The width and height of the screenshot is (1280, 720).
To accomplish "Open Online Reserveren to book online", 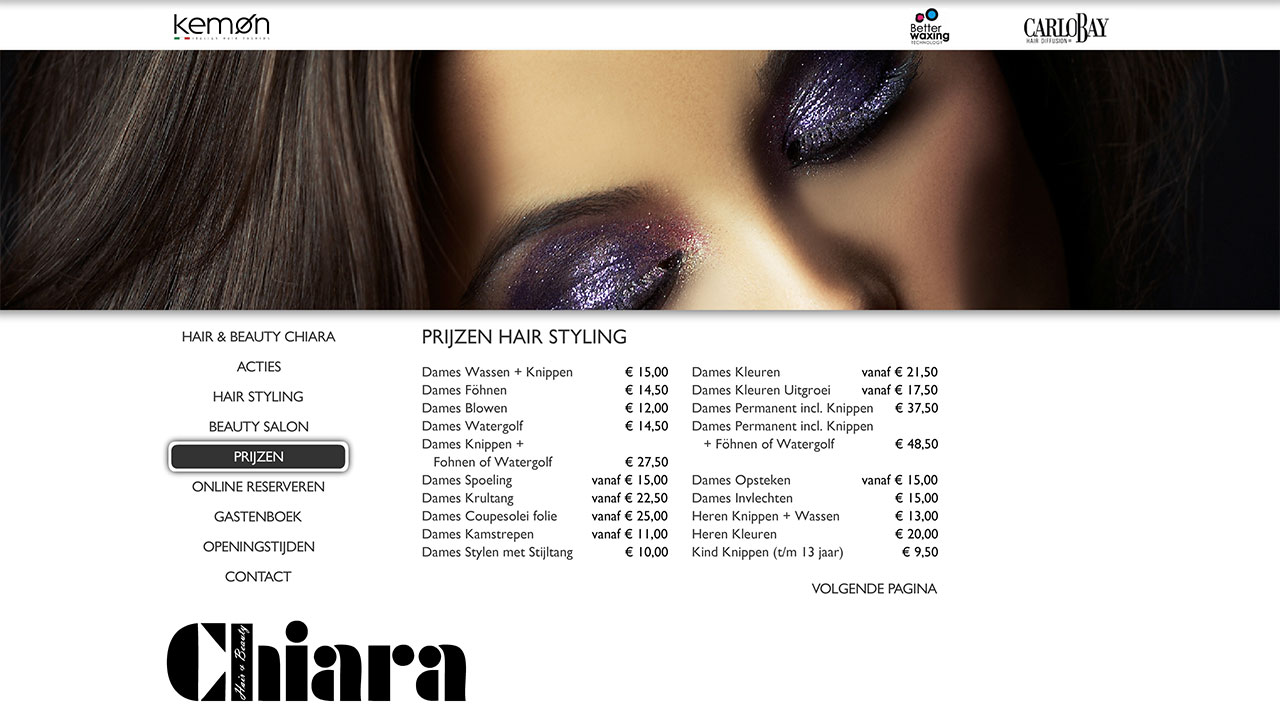I will click(258, 487).
